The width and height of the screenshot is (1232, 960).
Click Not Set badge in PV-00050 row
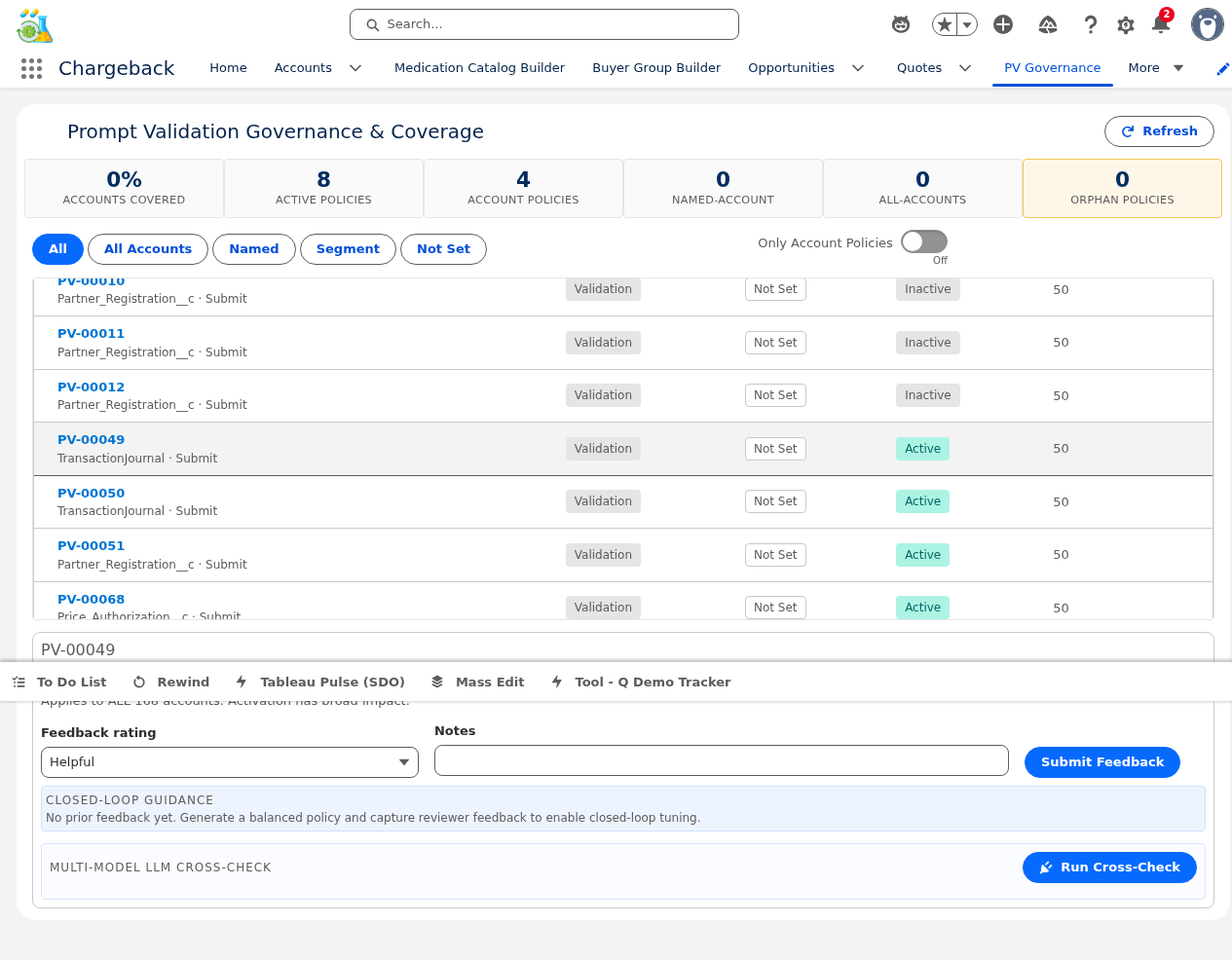(x=775, y=501)
